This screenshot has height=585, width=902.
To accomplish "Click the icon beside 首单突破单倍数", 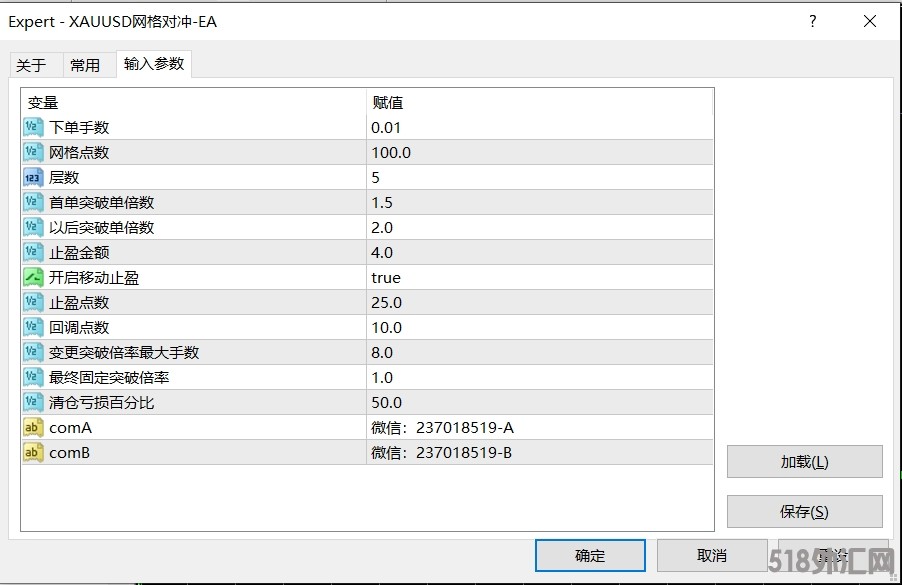I will click(33, 202).
